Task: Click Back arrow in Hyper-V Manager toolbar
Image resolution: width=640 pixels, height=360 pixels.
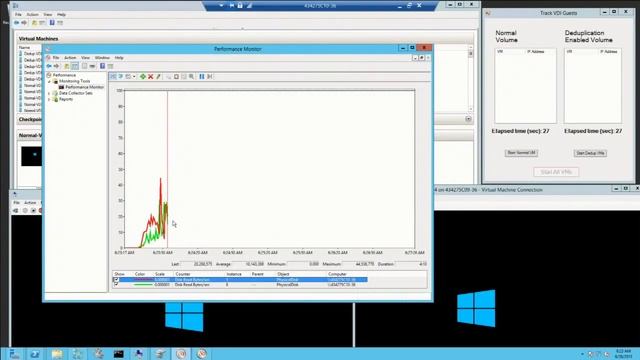Action: click(16, 23)
